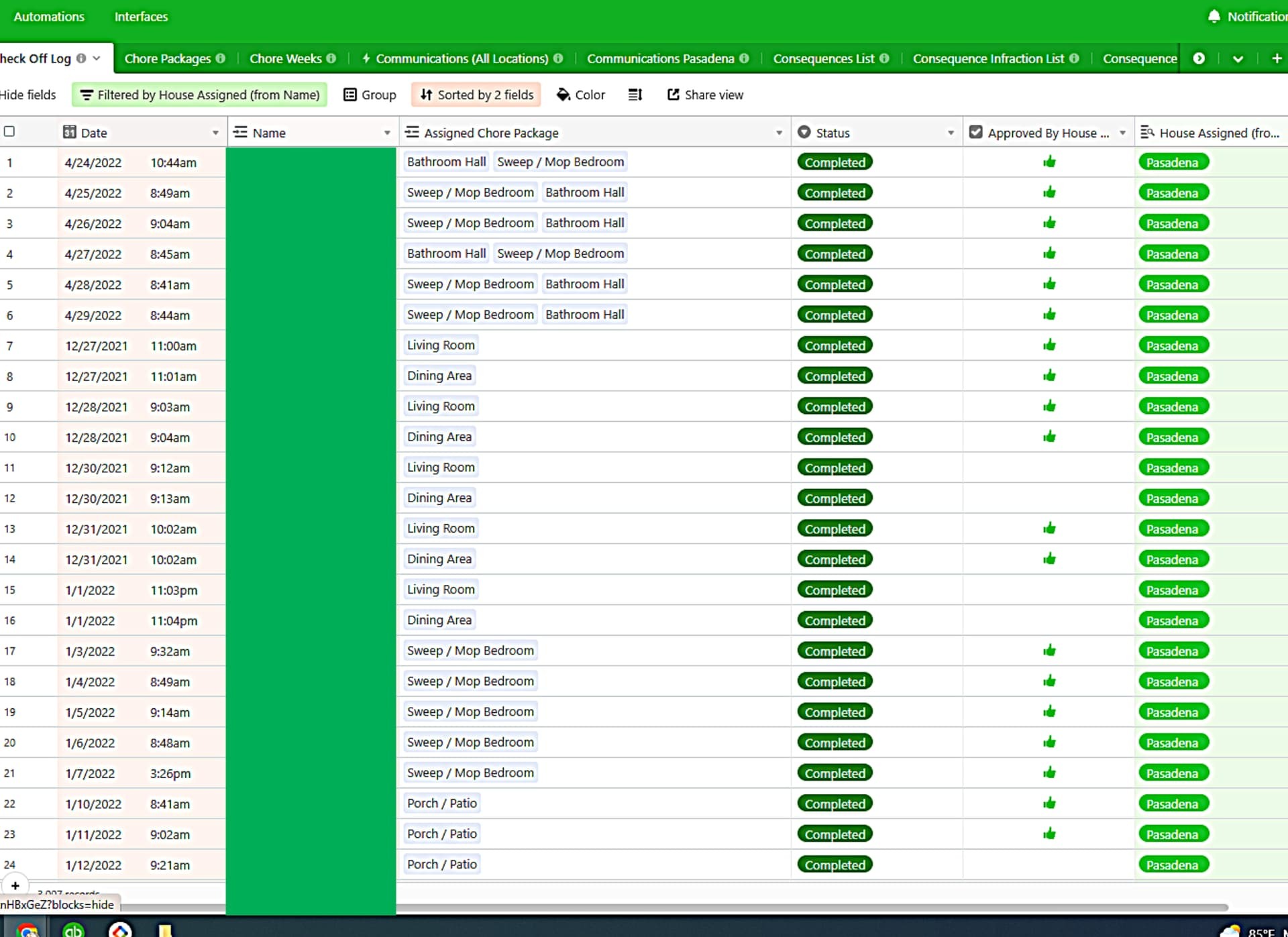Click the round arrow icon after Consequence tab
The image size is (1288, 937).
coord(1199,58)
